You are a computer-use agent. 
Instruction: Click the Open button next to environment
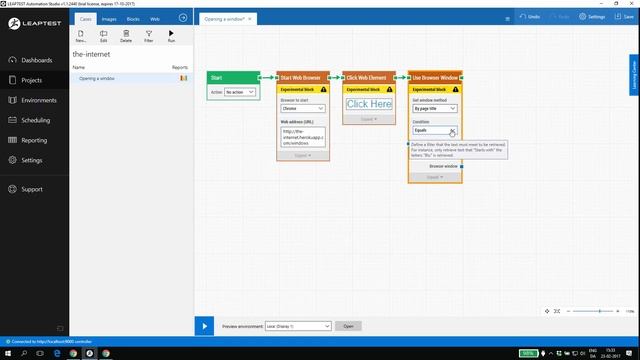point(348,326)
